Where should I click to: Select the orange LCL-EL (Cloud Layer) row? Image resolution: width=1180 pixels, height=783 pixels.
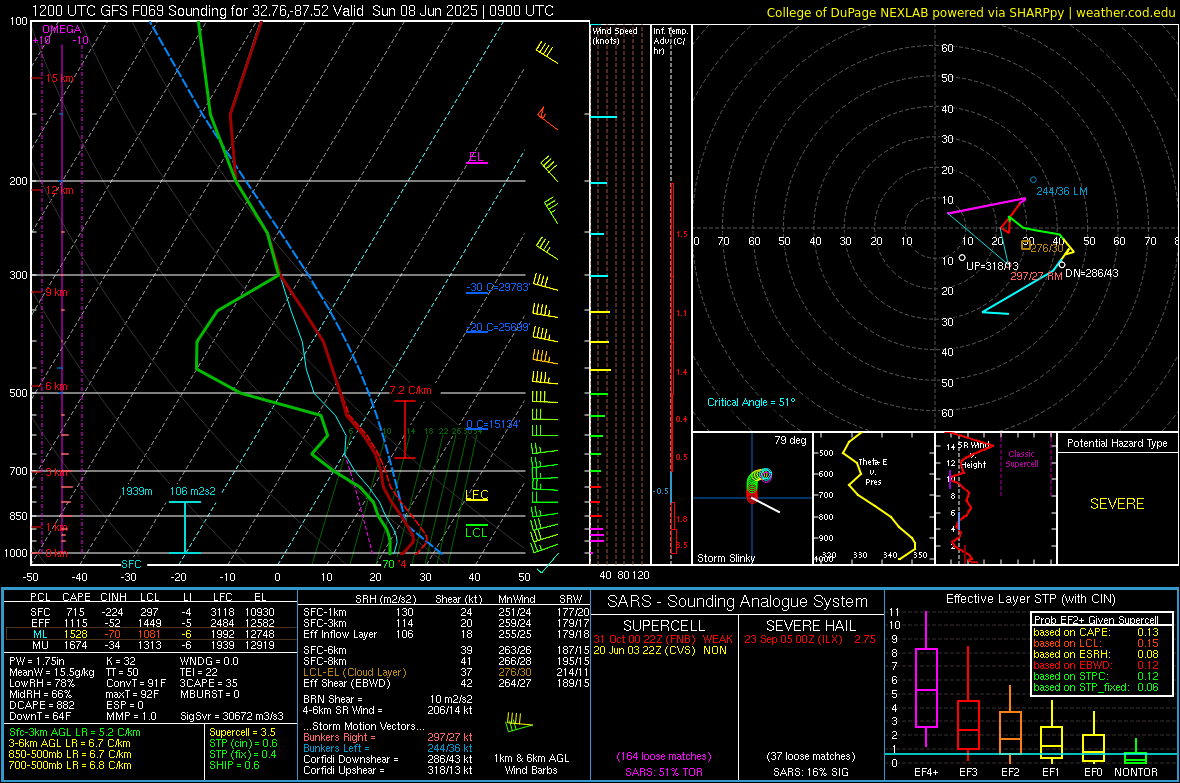point(446,672)
